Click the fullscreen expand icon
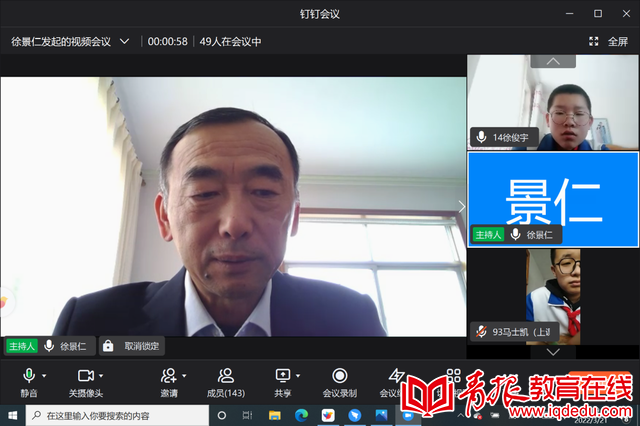640x426 pixels. 593,41
